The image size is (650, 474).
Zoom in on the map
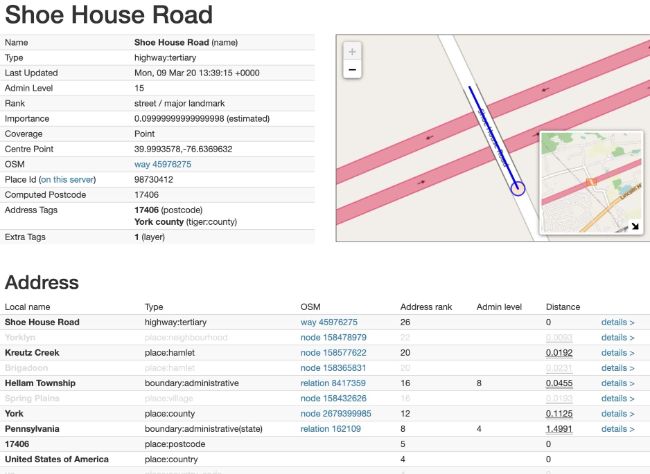click(x=352, y=52)
